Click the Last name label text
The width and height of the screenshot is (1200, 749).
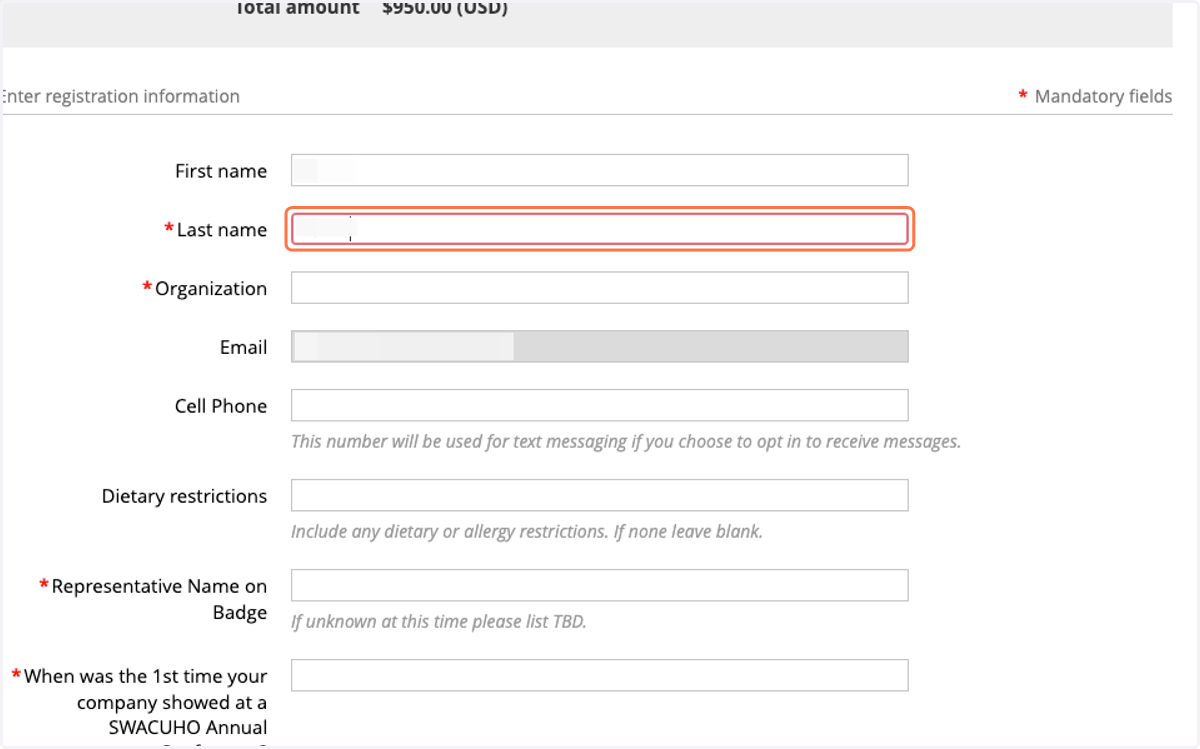tap(222, 230)
